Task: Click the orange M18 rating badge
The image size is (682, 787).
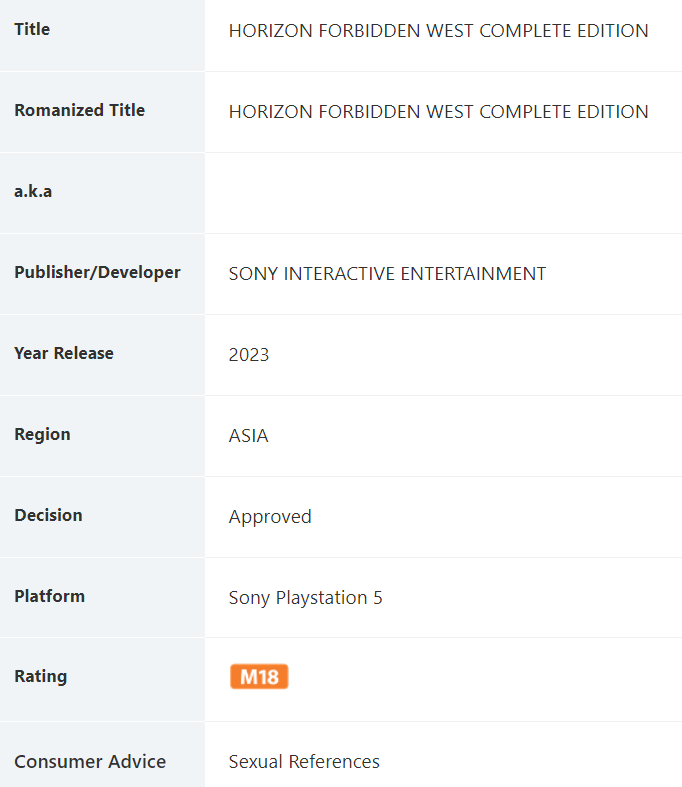Action: pos(259,677)
